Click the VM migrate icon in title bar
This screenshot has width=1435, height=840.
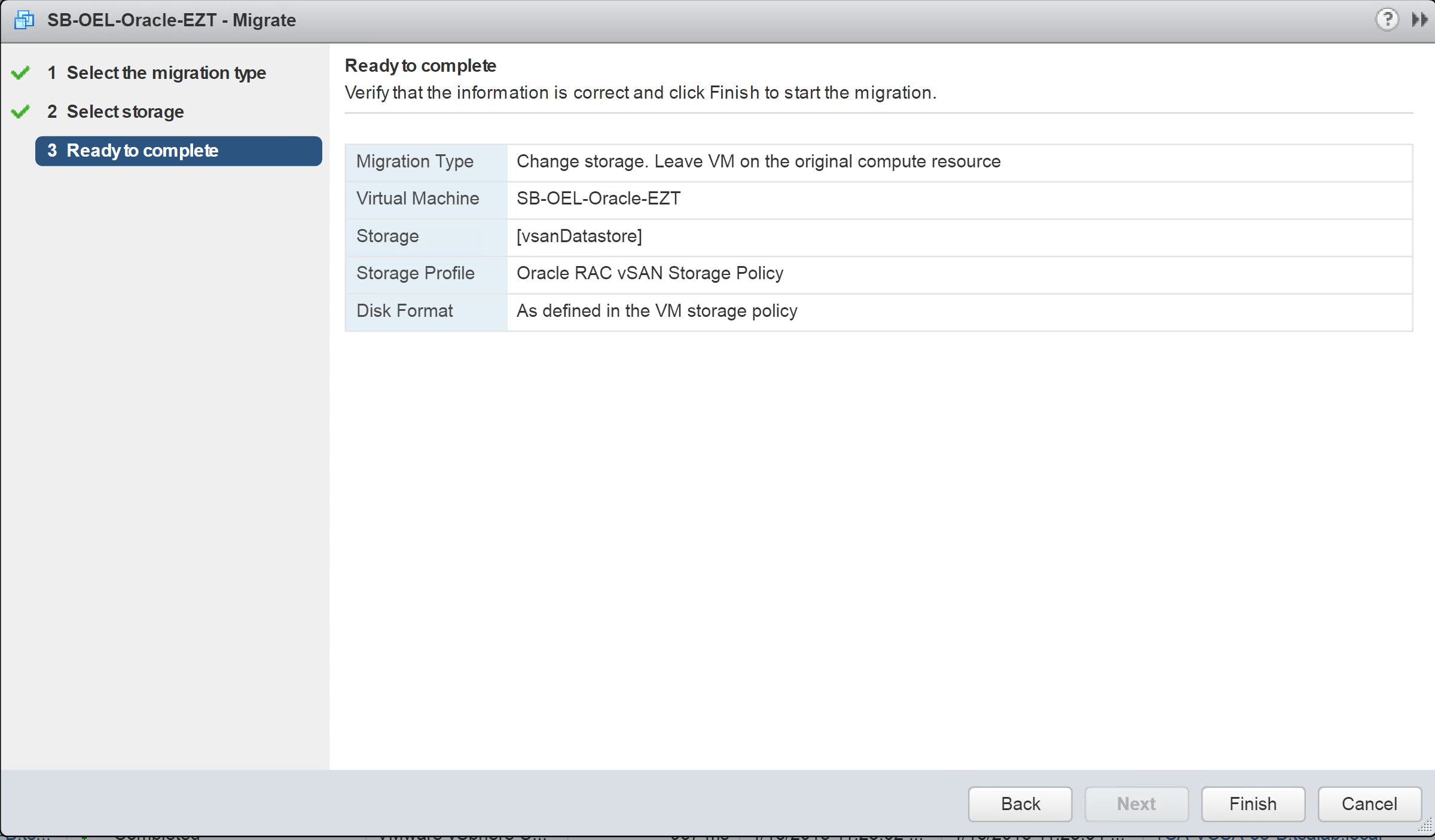(25, 20)
